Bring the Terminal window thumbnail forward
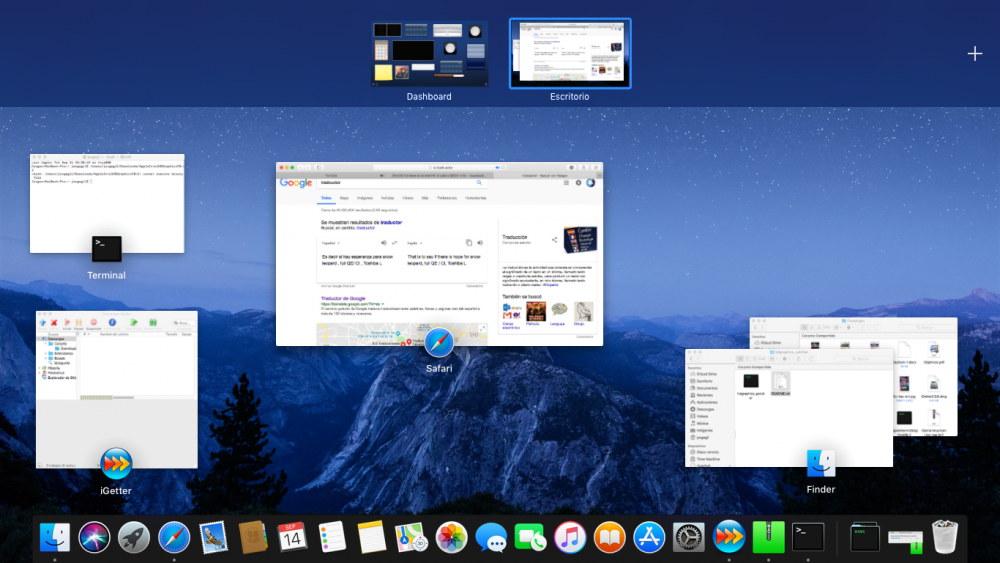The image size is (1000, 563). (107, 203)
